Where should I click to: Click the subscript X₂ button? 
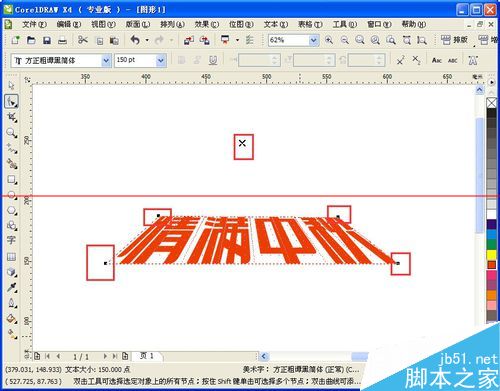(x=416, y=60)
